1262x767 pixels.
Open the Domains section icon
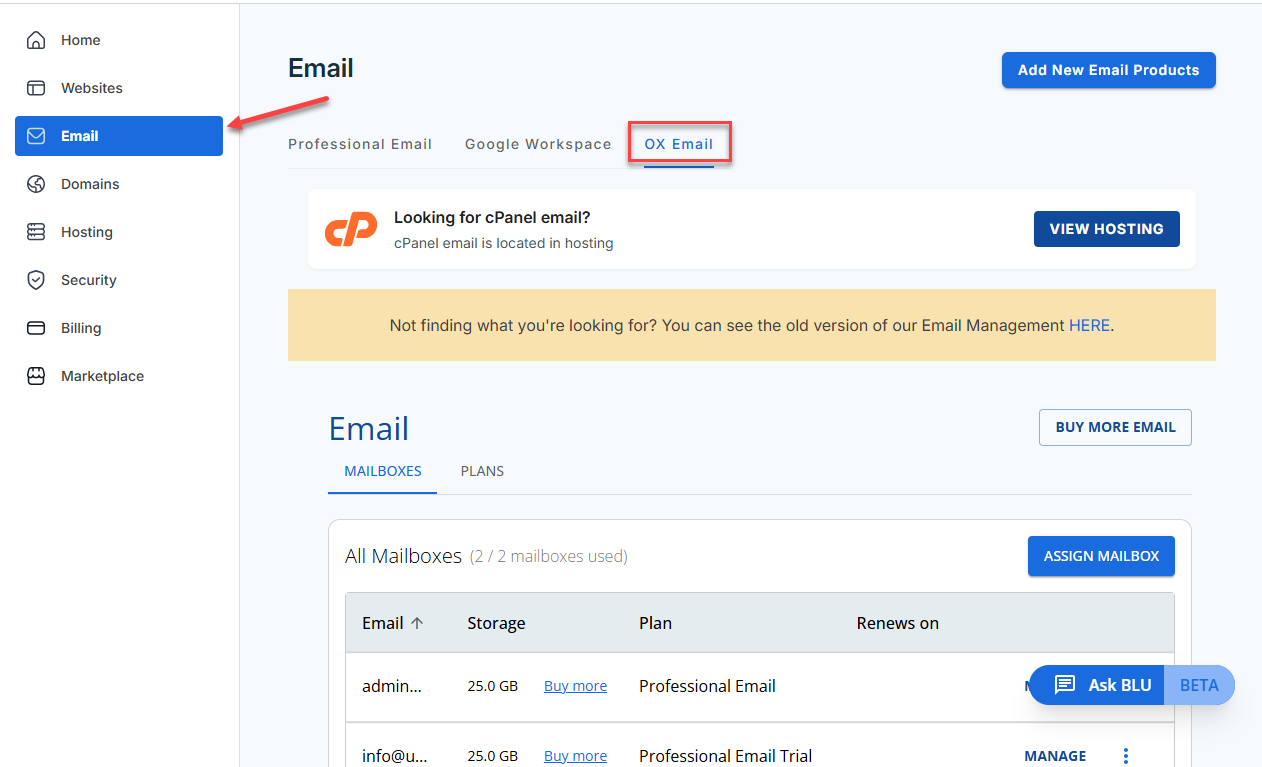(38, 184)
